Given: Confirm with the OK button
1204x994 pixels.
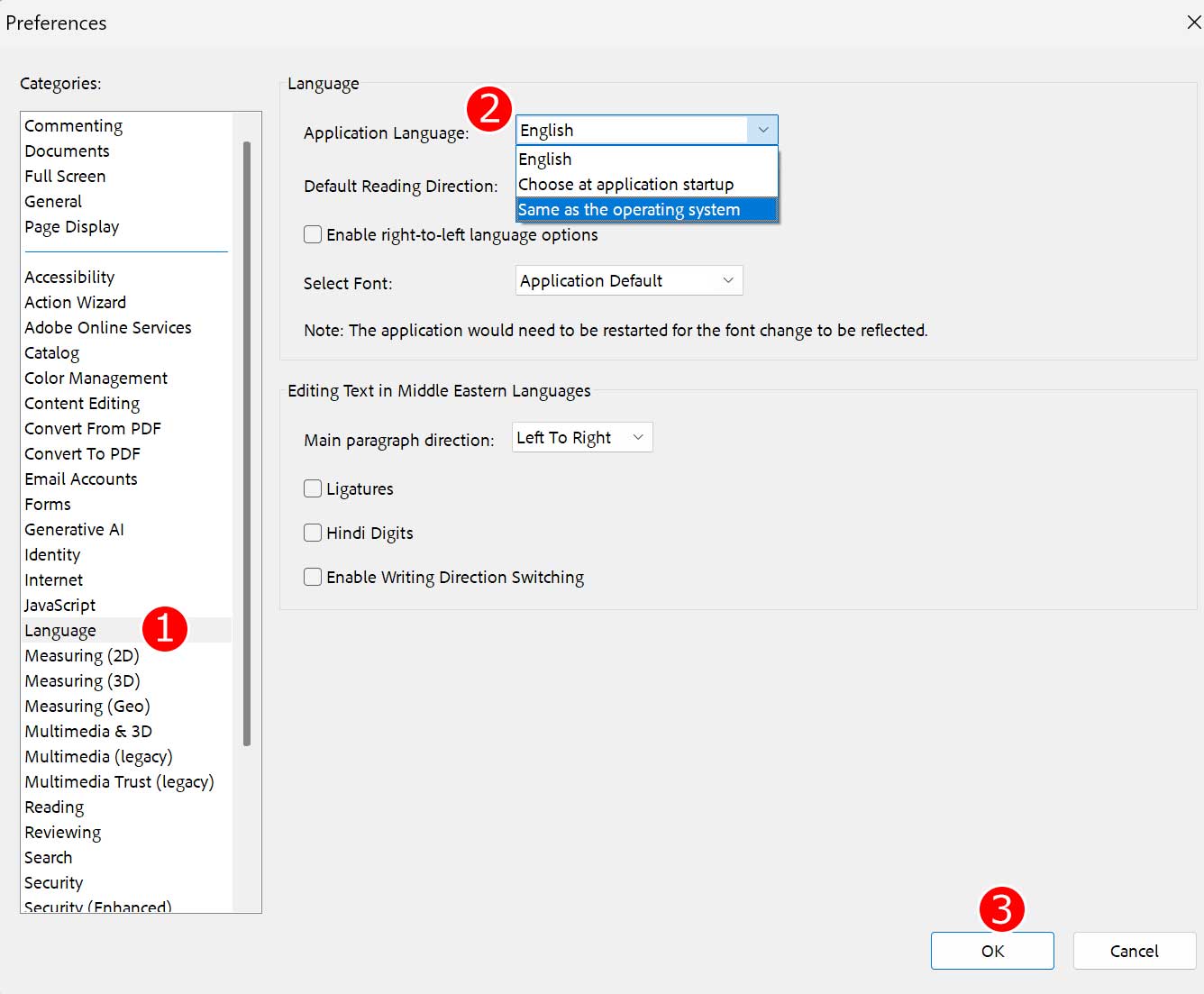Looking at the screenshot, I should tap(992, 951).
